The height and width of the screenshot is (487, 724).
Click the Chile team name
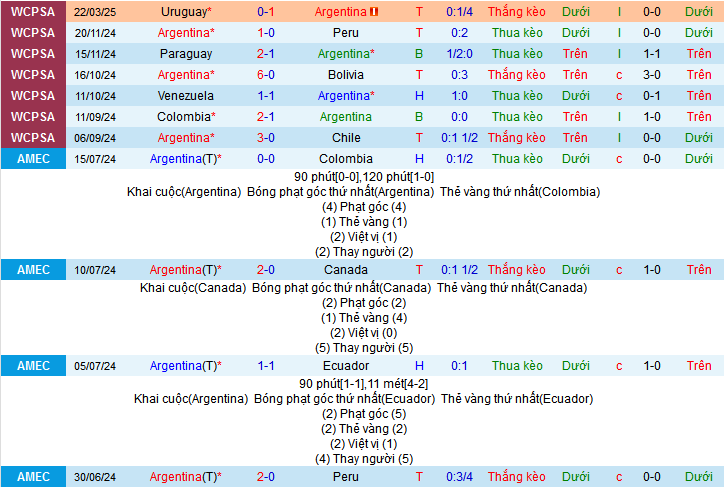[345, 138]
